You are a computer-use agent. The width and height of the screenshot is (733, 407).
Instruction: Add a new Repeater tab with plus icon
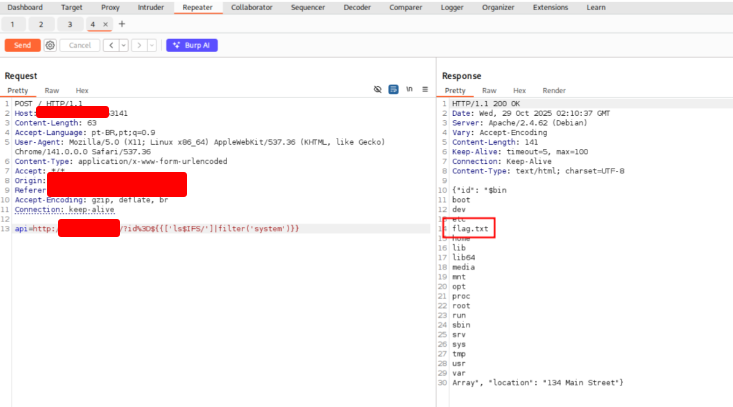pos(122,24)
